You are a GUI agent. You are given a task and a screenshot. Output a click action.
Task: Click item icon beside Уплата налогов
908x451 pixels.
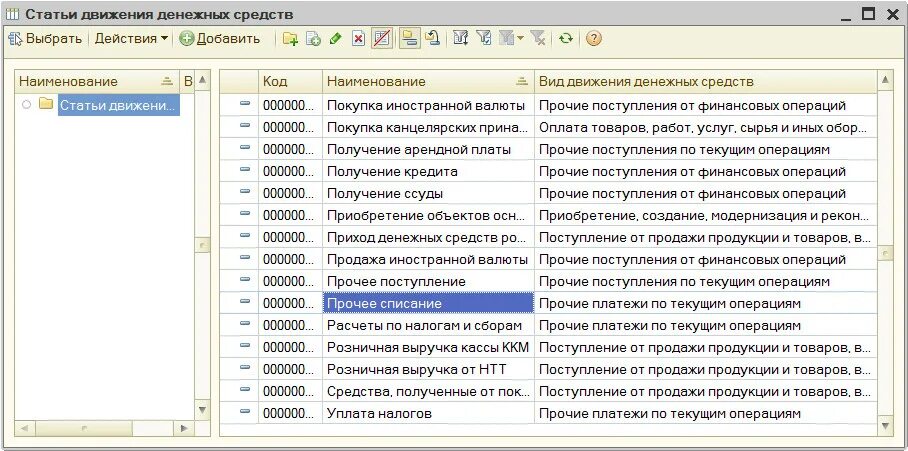pos(245,412)
